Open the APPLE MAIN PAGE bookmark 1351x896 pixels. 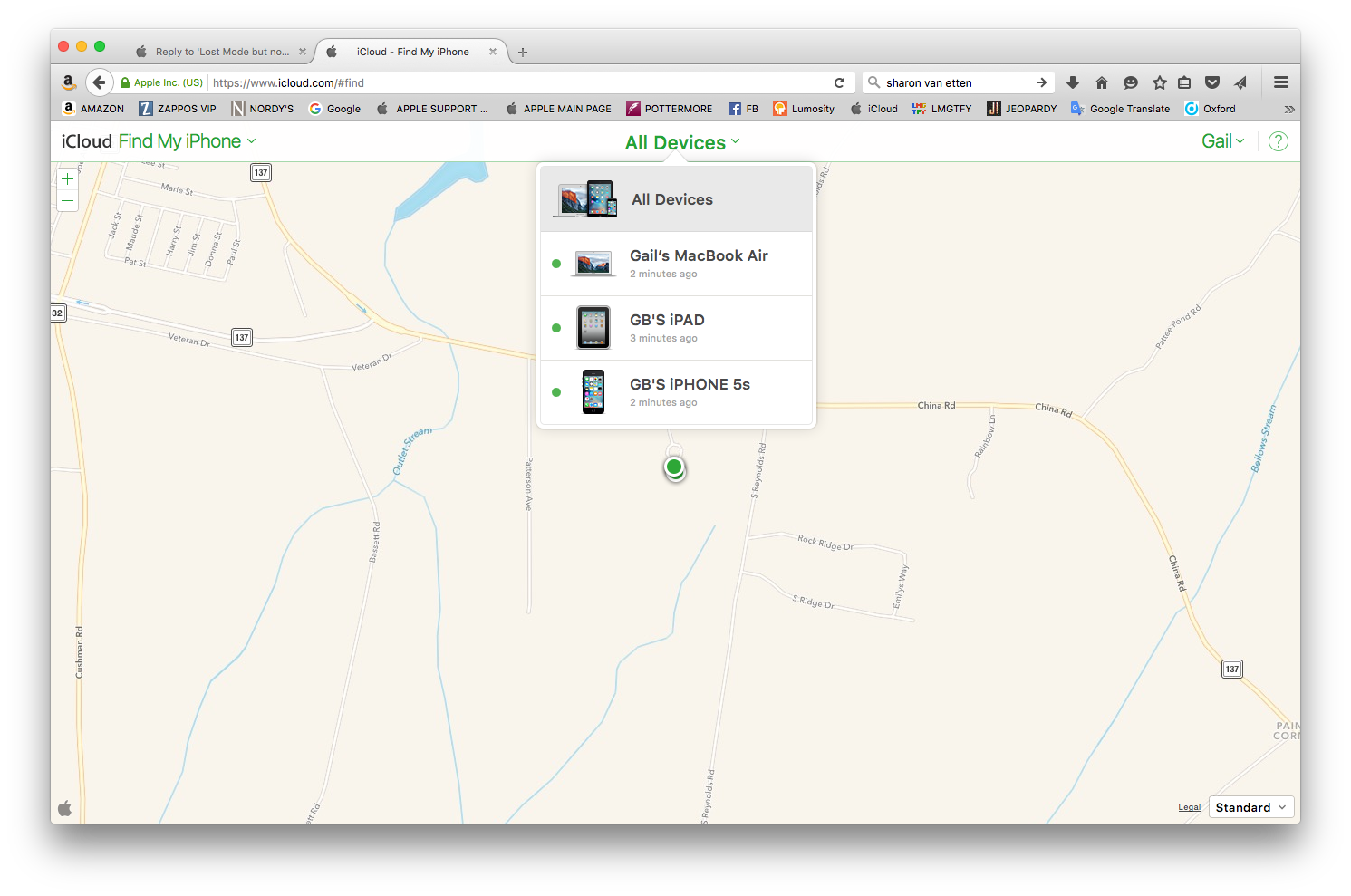click(x=558, y=109)
